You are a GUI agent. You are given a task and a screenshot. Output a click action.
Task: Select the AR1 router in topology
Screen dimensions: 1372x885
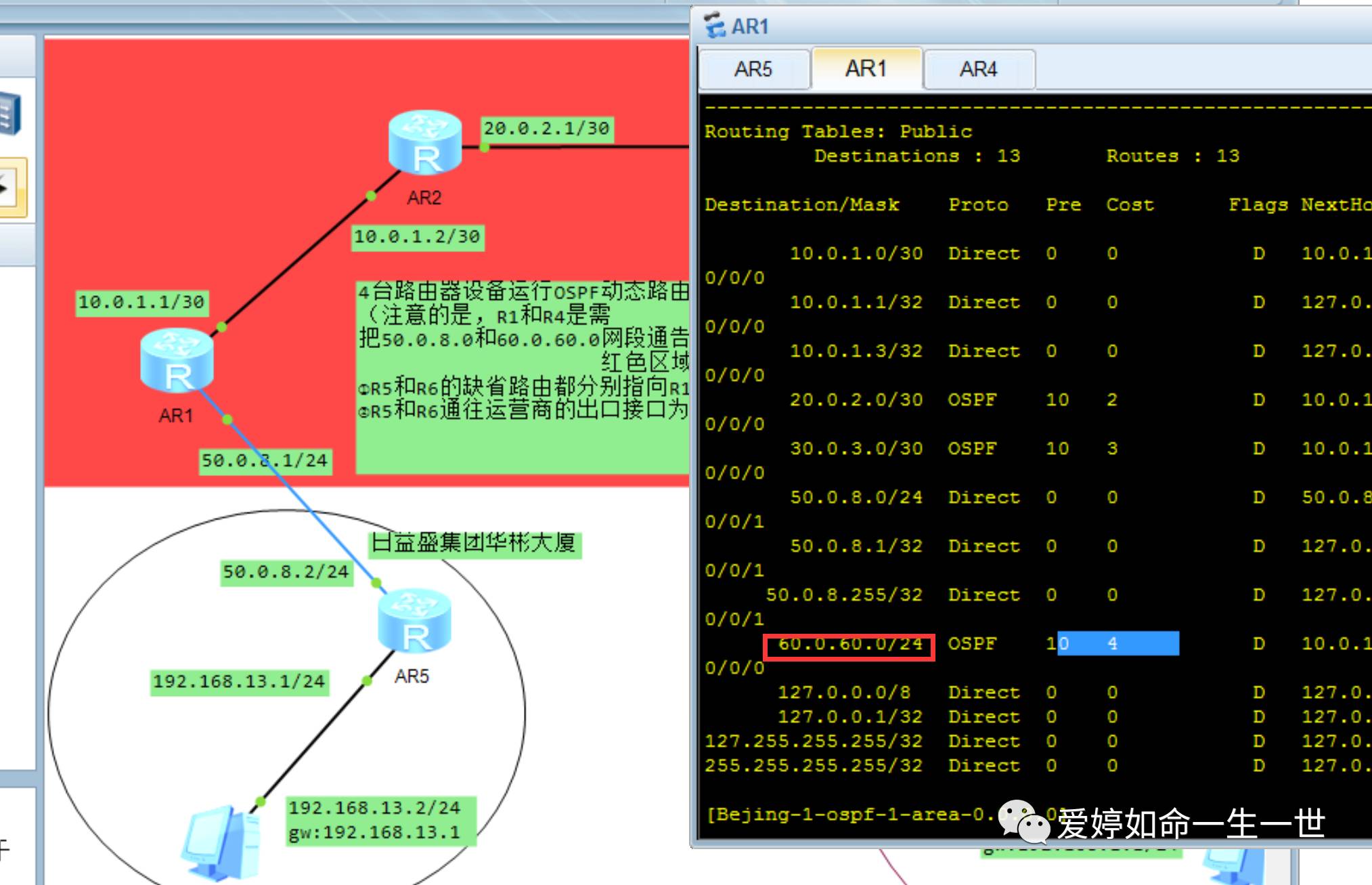(177, 360)
